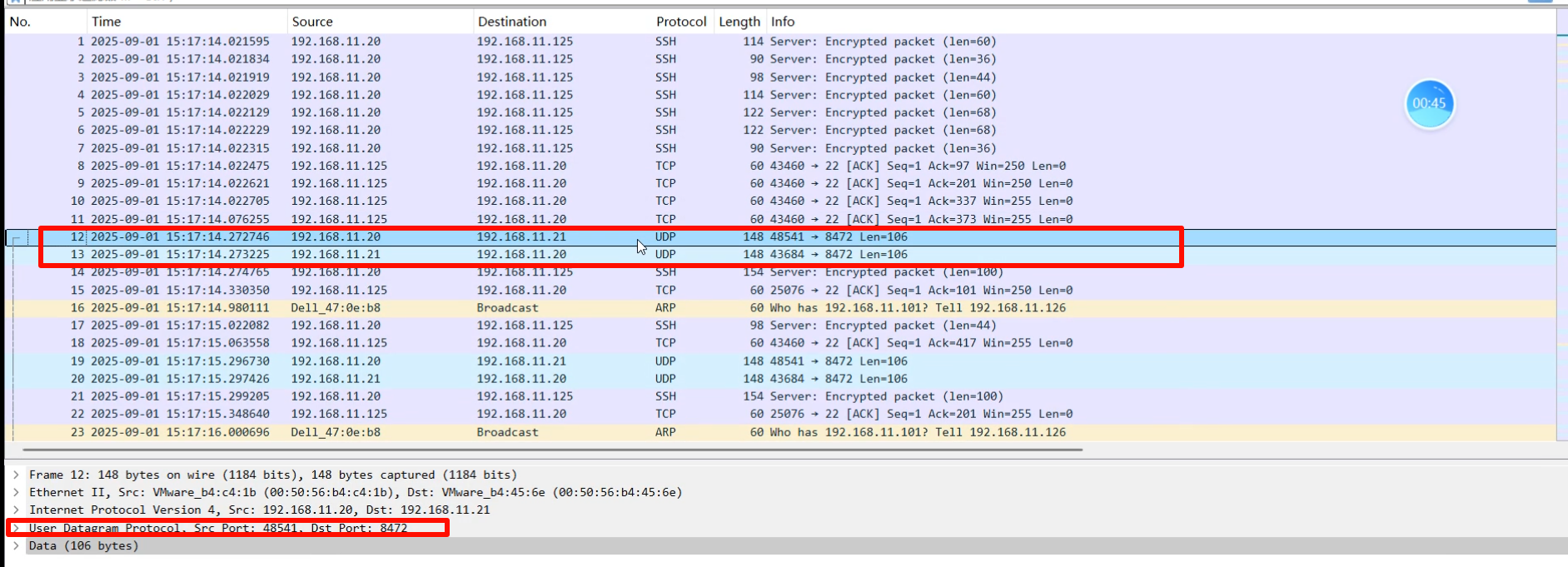
Task: Expand the Frame 12 details row
Action: 16,475
